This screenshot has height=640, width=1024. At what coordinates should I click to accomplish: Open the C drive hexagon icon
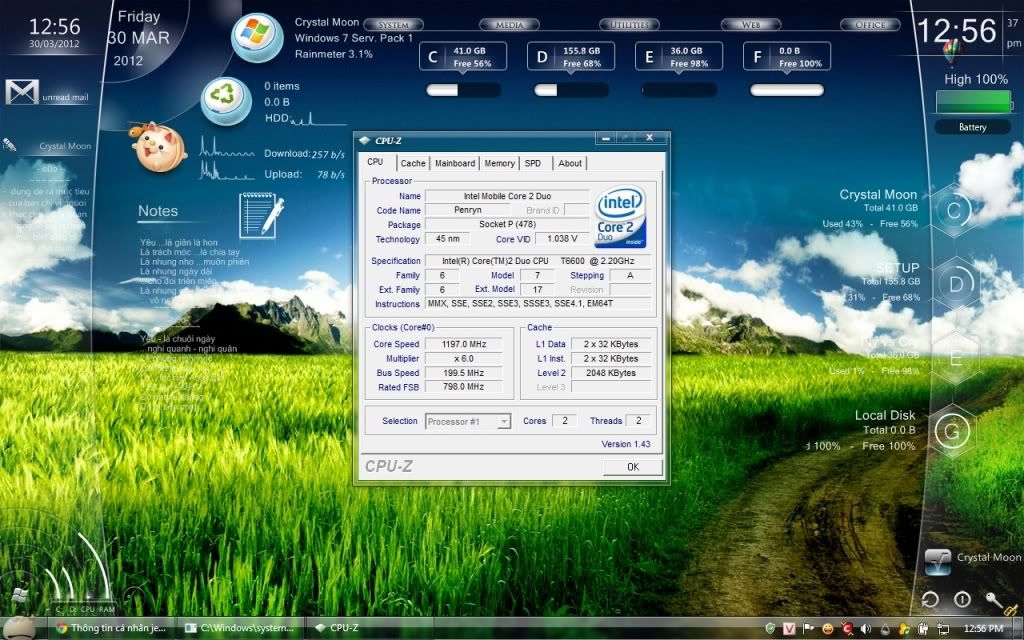[953, 210]
